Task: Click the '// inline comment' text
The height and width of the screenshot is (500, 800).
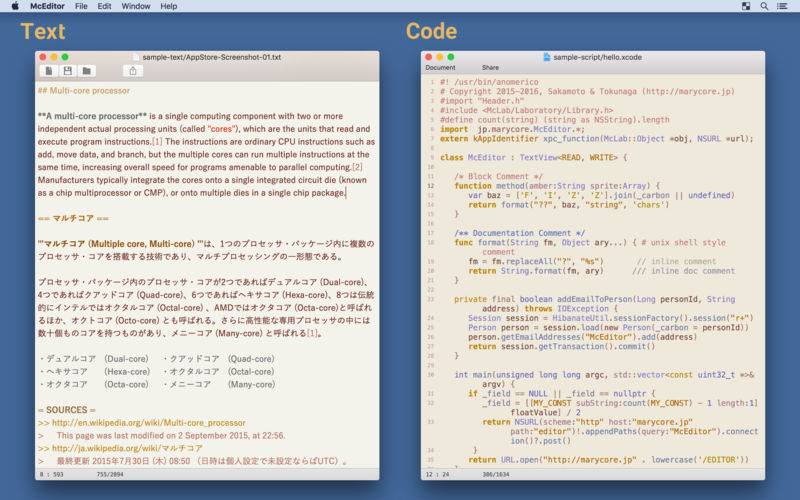Action: (676, 261)
